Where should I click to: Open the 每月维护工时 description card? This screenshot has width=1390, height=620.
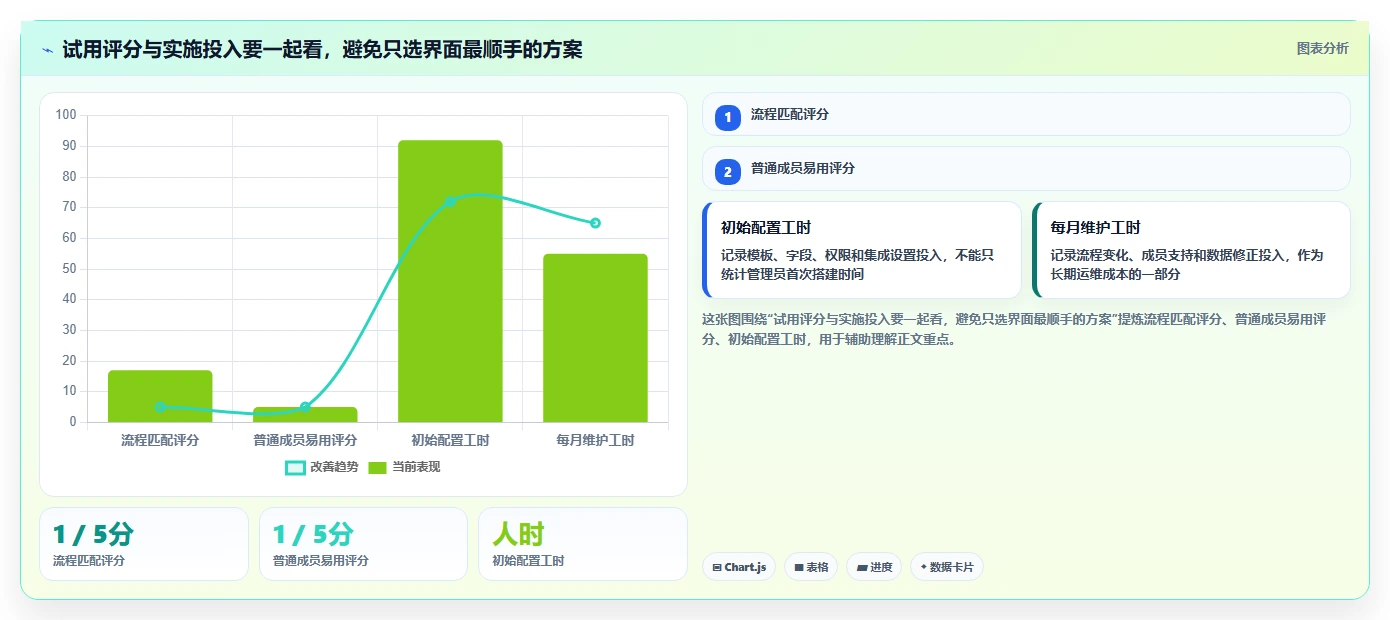1191,250
